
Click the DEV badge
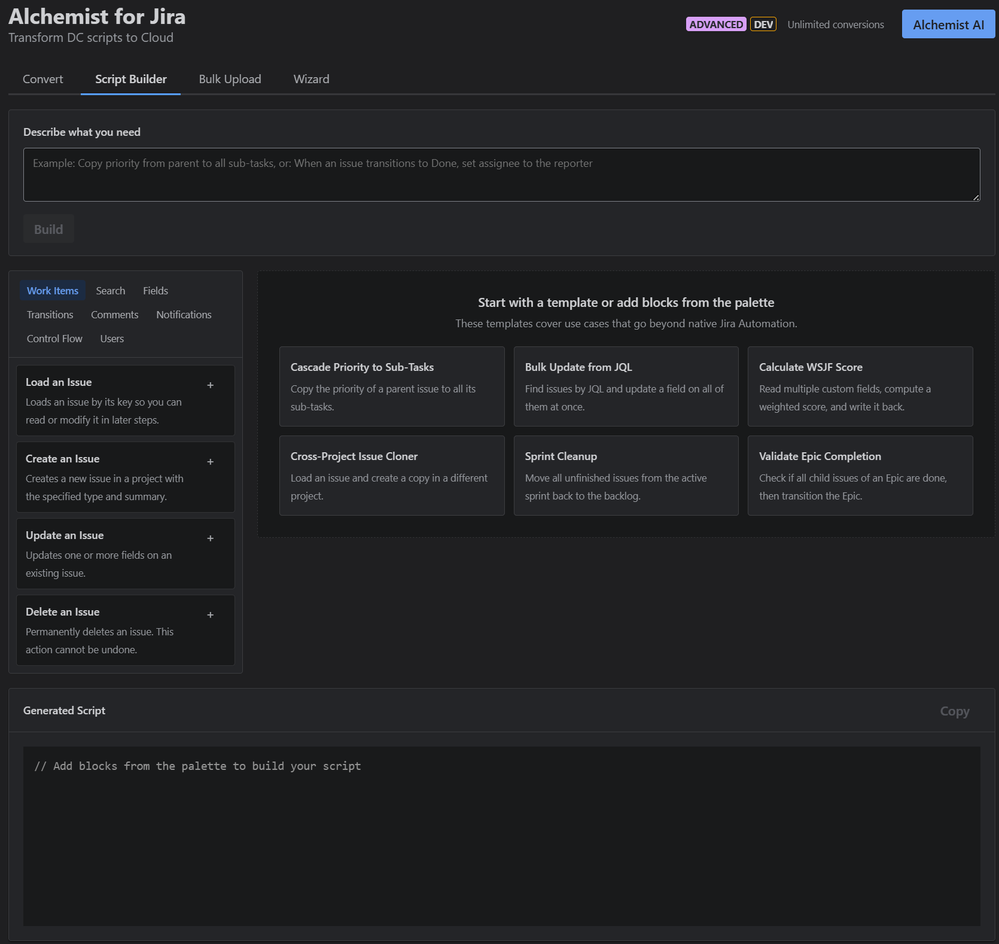(763, 24)
